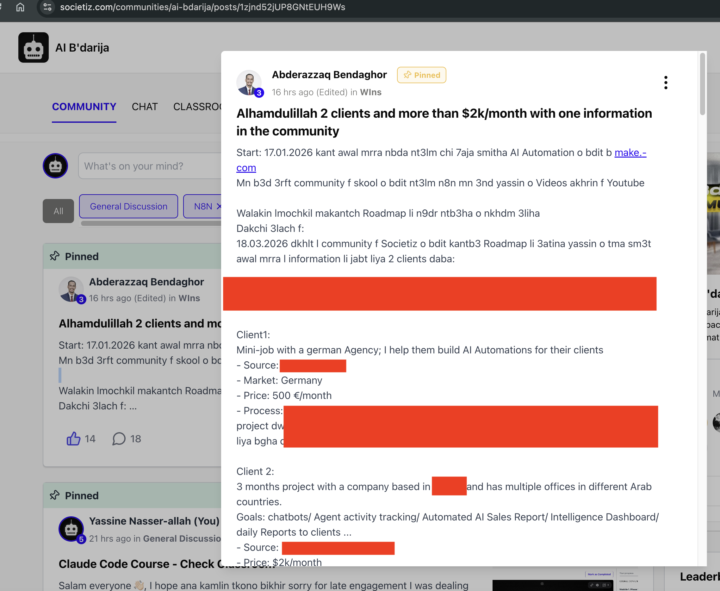
Task: Click the category filter horizontal scrollbar
Action: (151, 224)
